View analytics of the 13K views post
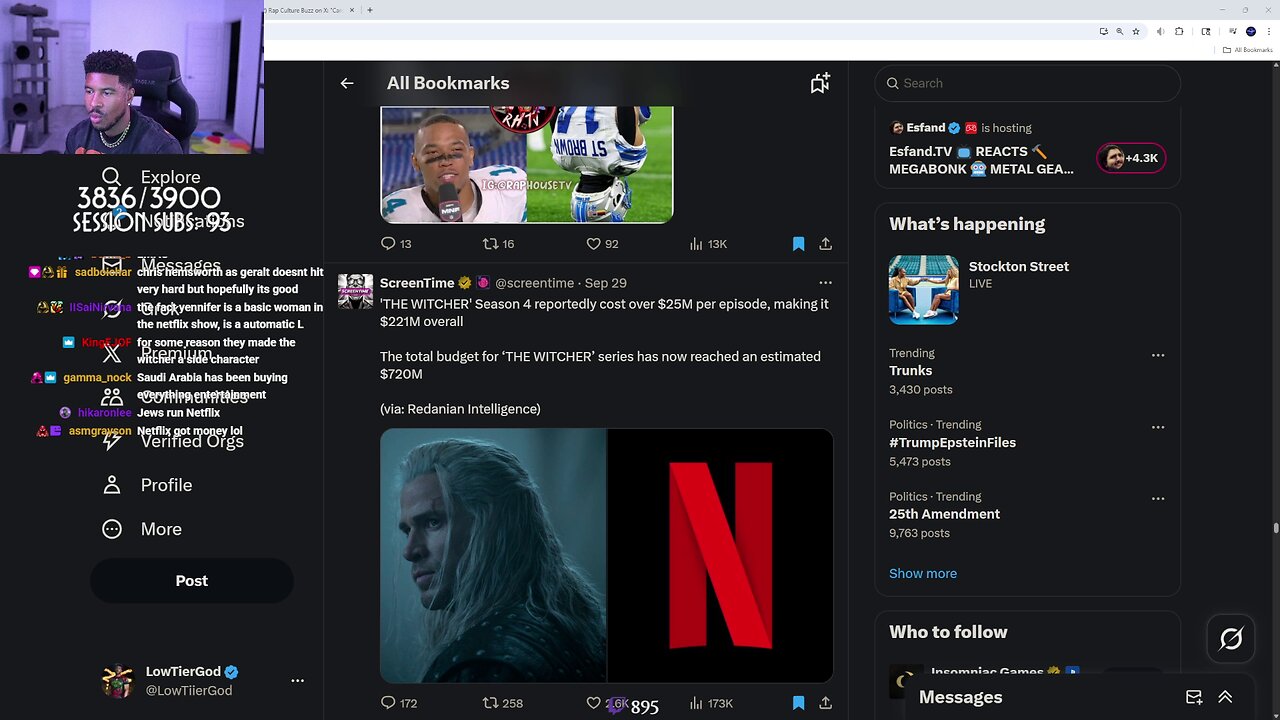Viewport: 1280px width, 720px height. point(708,244)
